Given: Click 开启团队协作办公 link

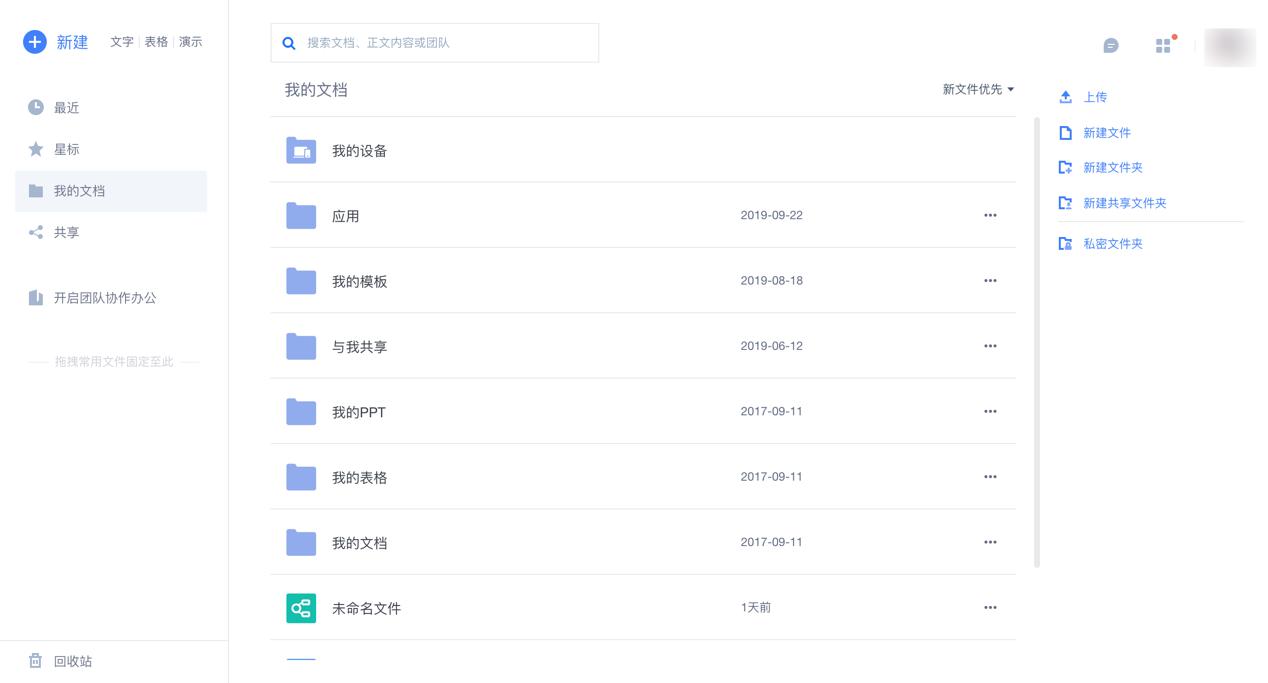Looking at the screenshot, I should point(105,298).
